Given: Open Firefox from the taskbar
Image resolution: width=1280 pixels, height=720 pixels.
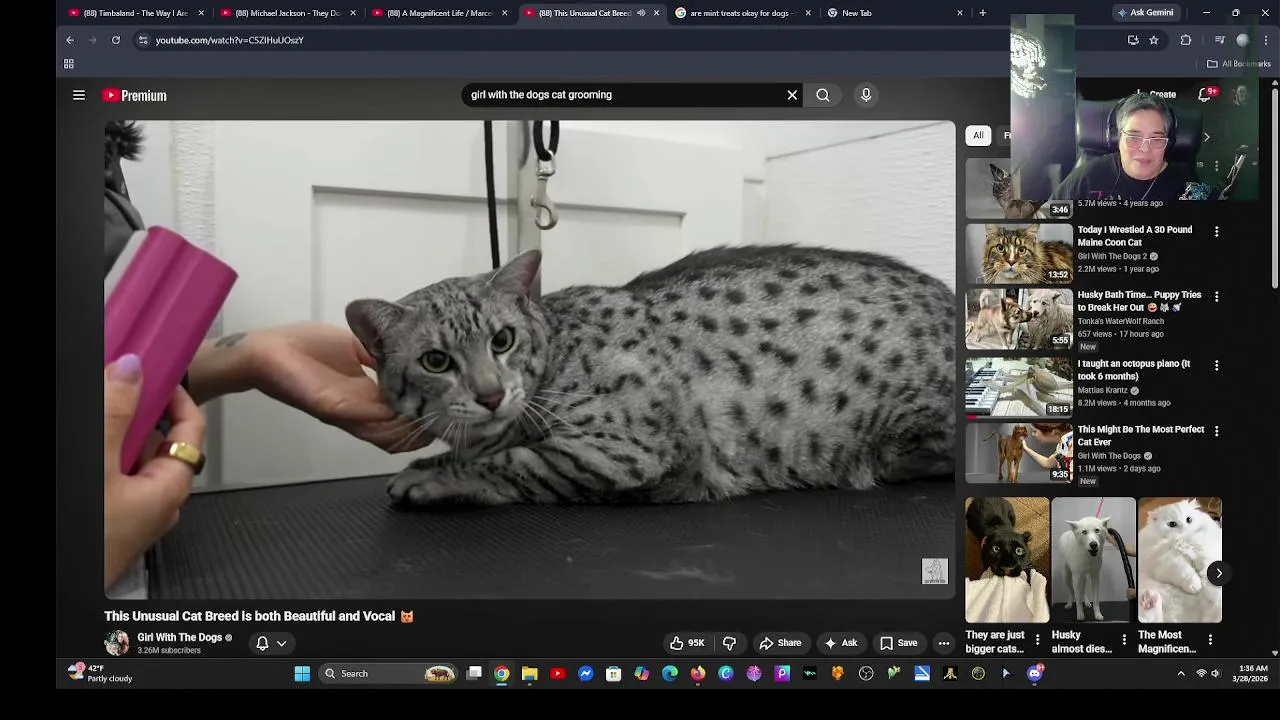Looking at the screenshot, I should coord(698,674).
